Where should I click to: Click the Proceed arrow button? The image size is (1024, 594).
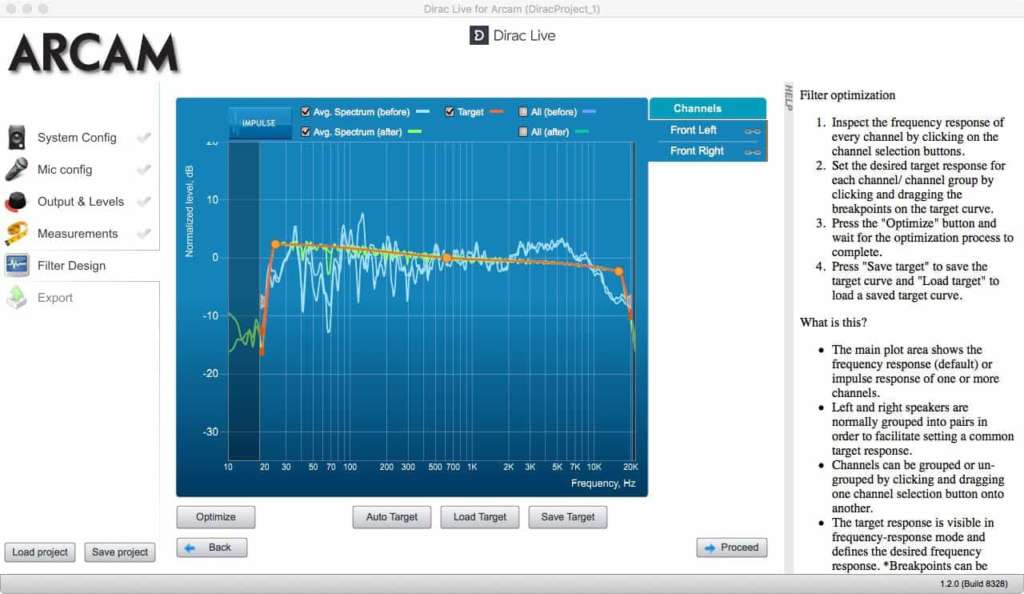coord(731,548)
